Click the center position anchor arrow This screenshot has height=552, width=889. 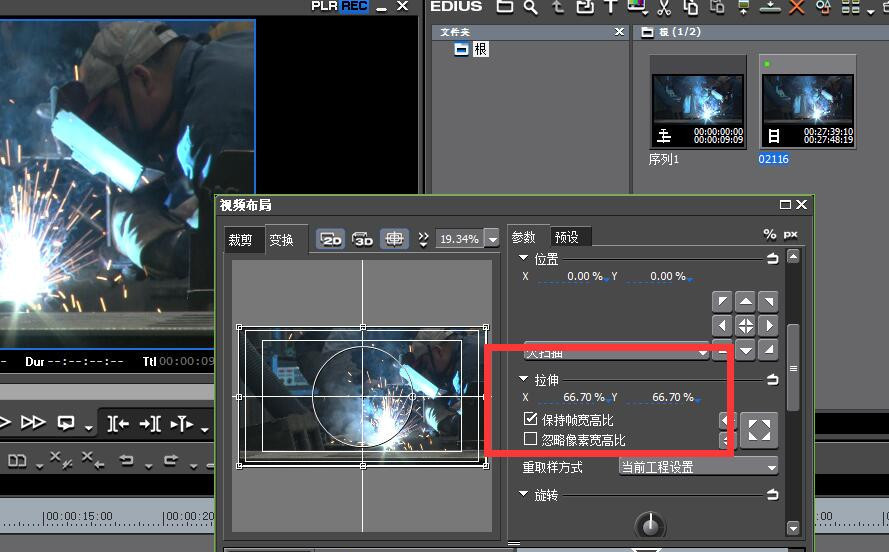745,325
